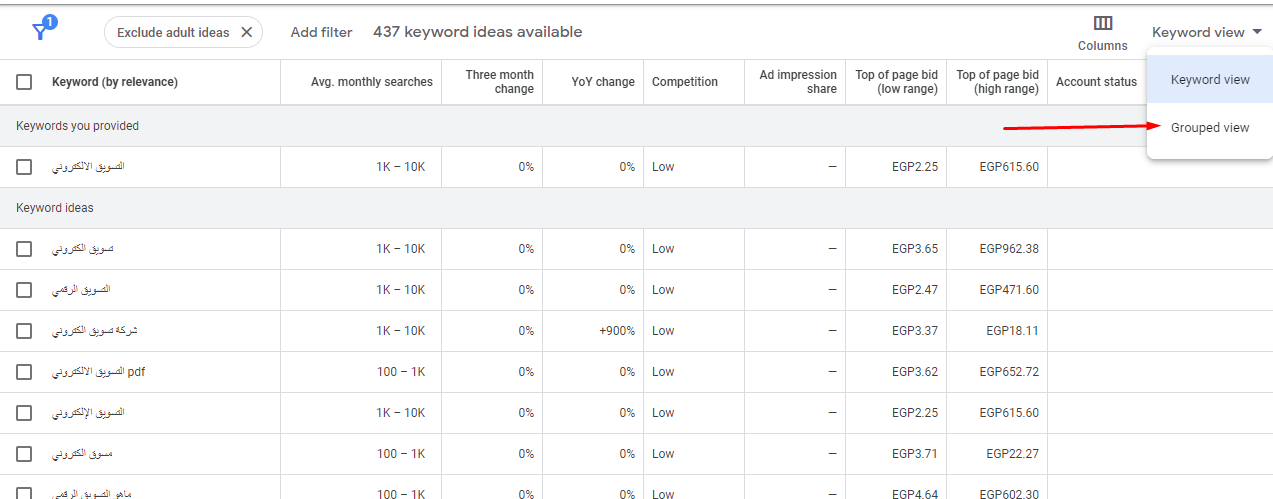
Task: Click the Ad impression share header
Action: click(x=797, y=82)
